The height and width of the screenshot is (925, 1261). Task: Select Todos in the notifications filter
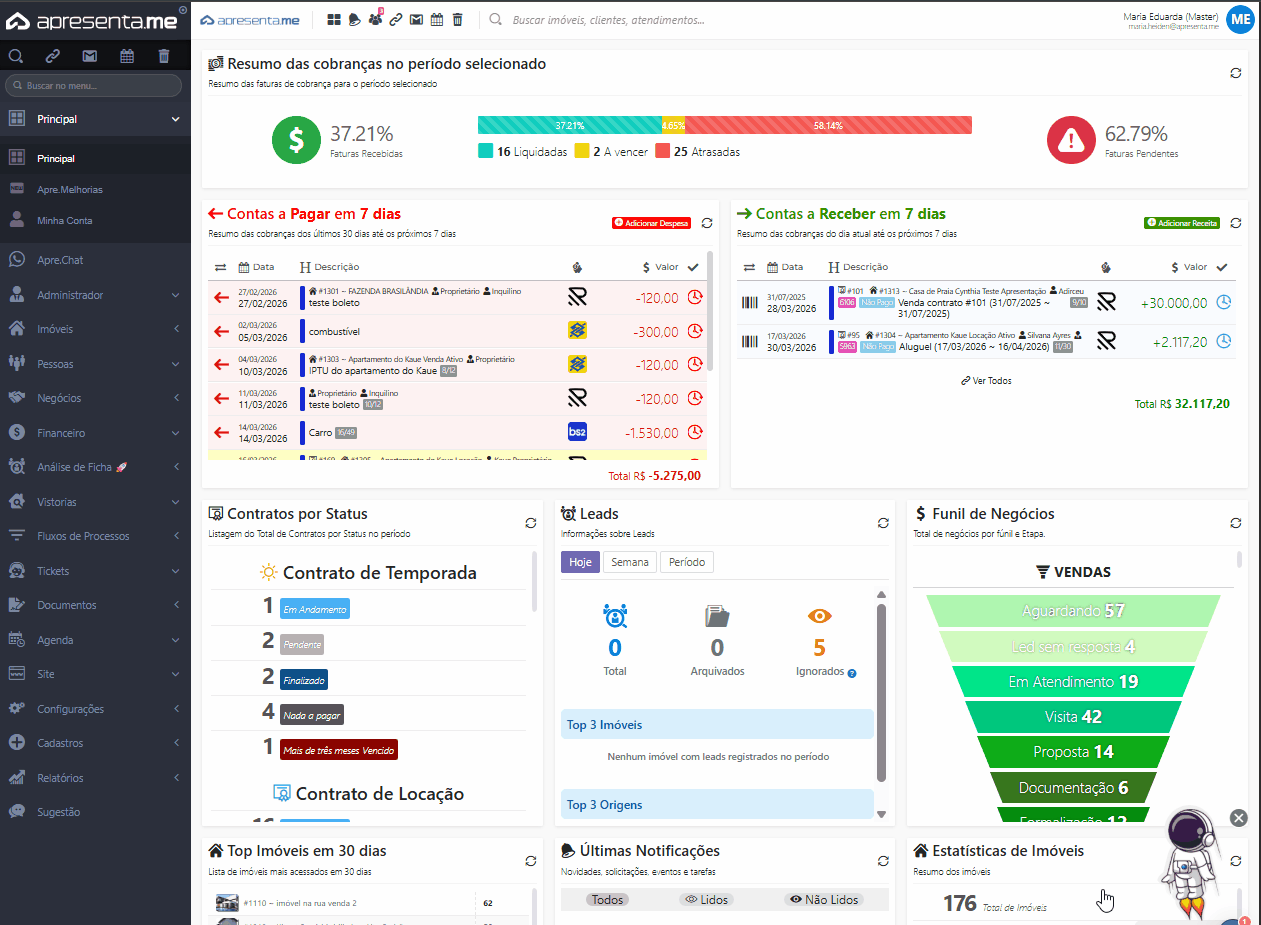pyautogui.click(x=607, y=899)
